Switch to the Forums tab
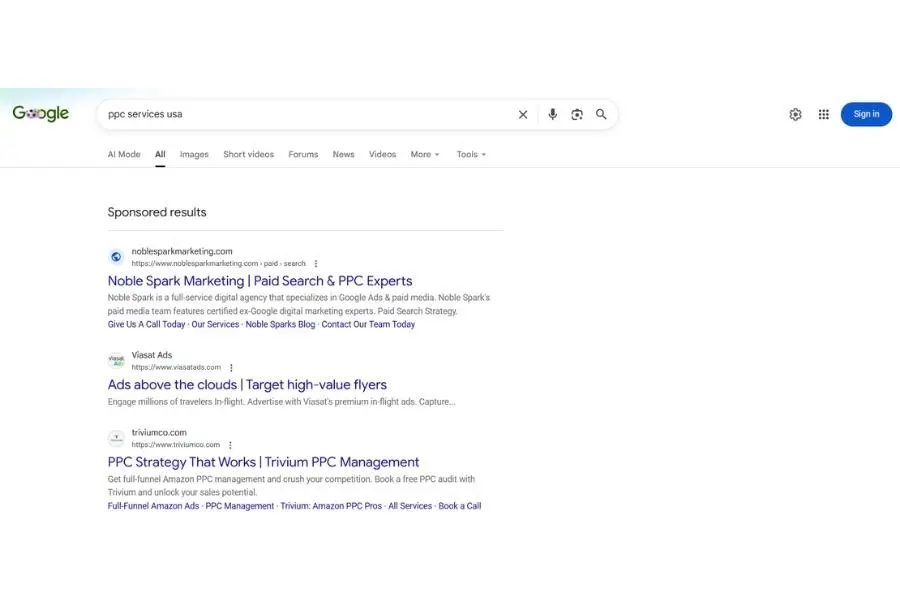The height and width of the screenshot is (600, 900). pos(303,154)
